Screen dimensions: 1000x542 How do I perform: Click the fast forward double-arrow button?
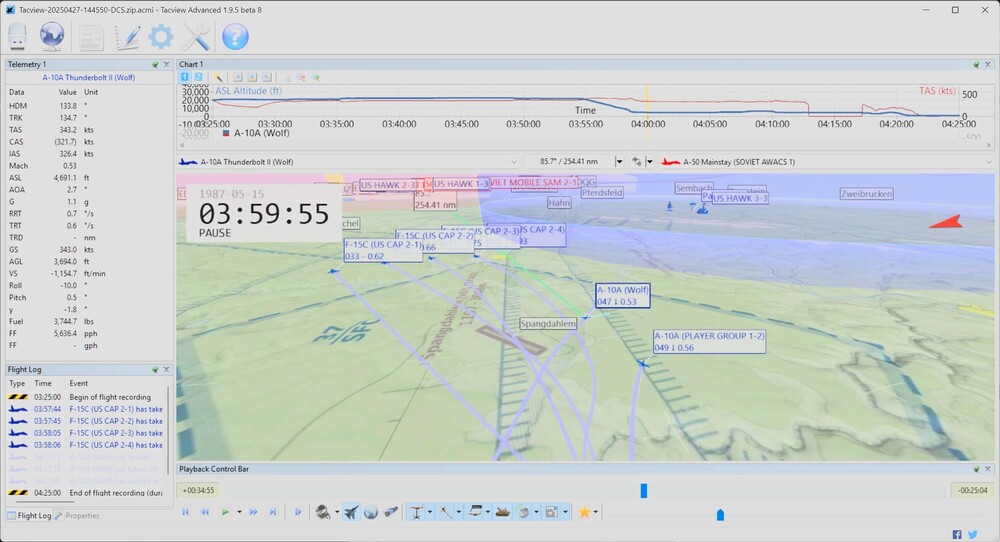tap(253, 512)
